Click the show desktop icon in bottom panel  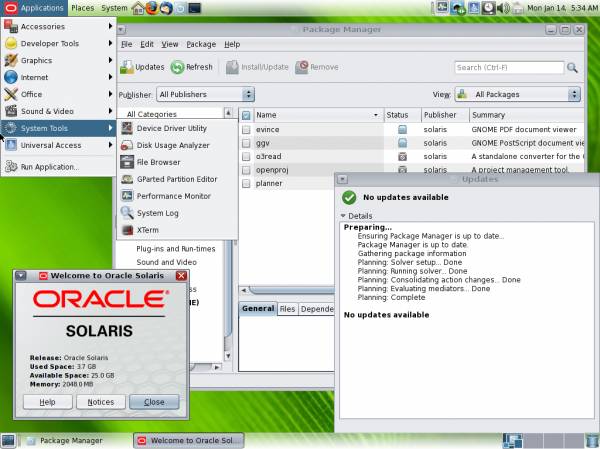[x=8, y=440]
